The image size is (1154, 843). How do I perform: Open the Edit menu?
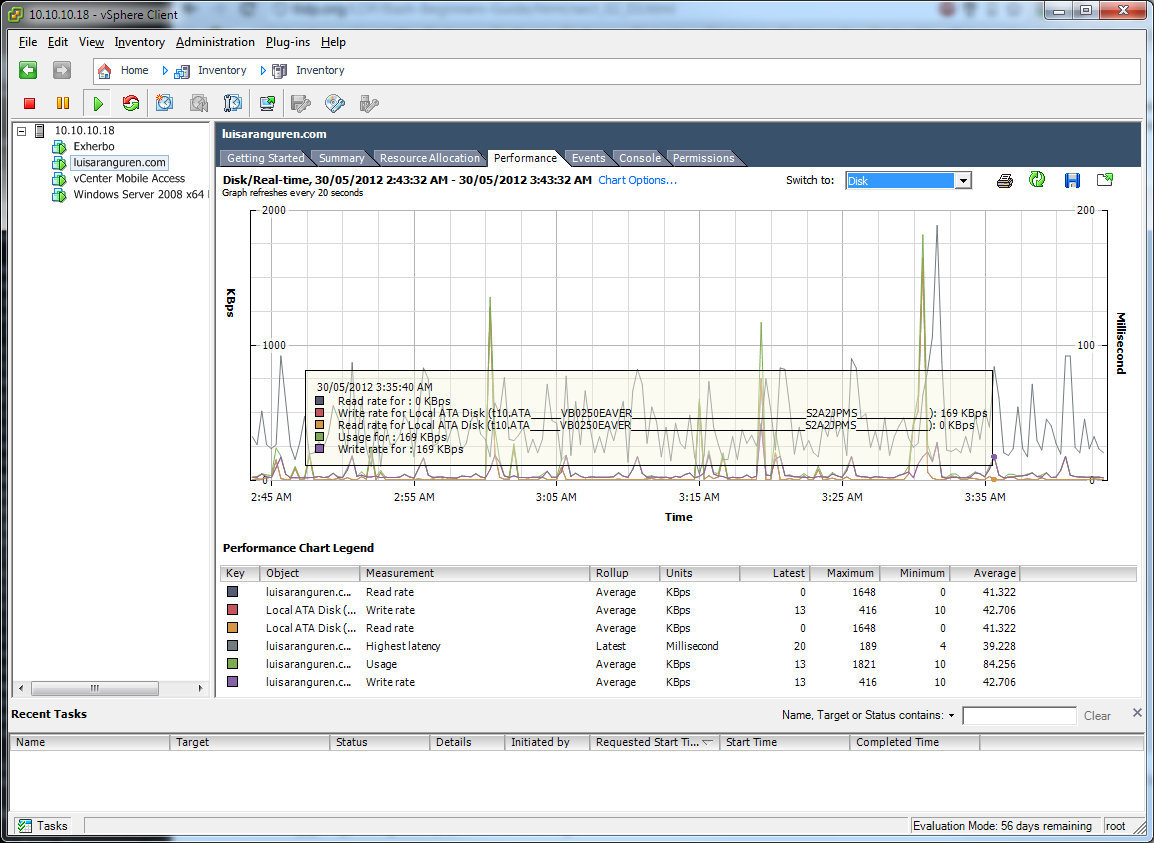click(58, 42)
